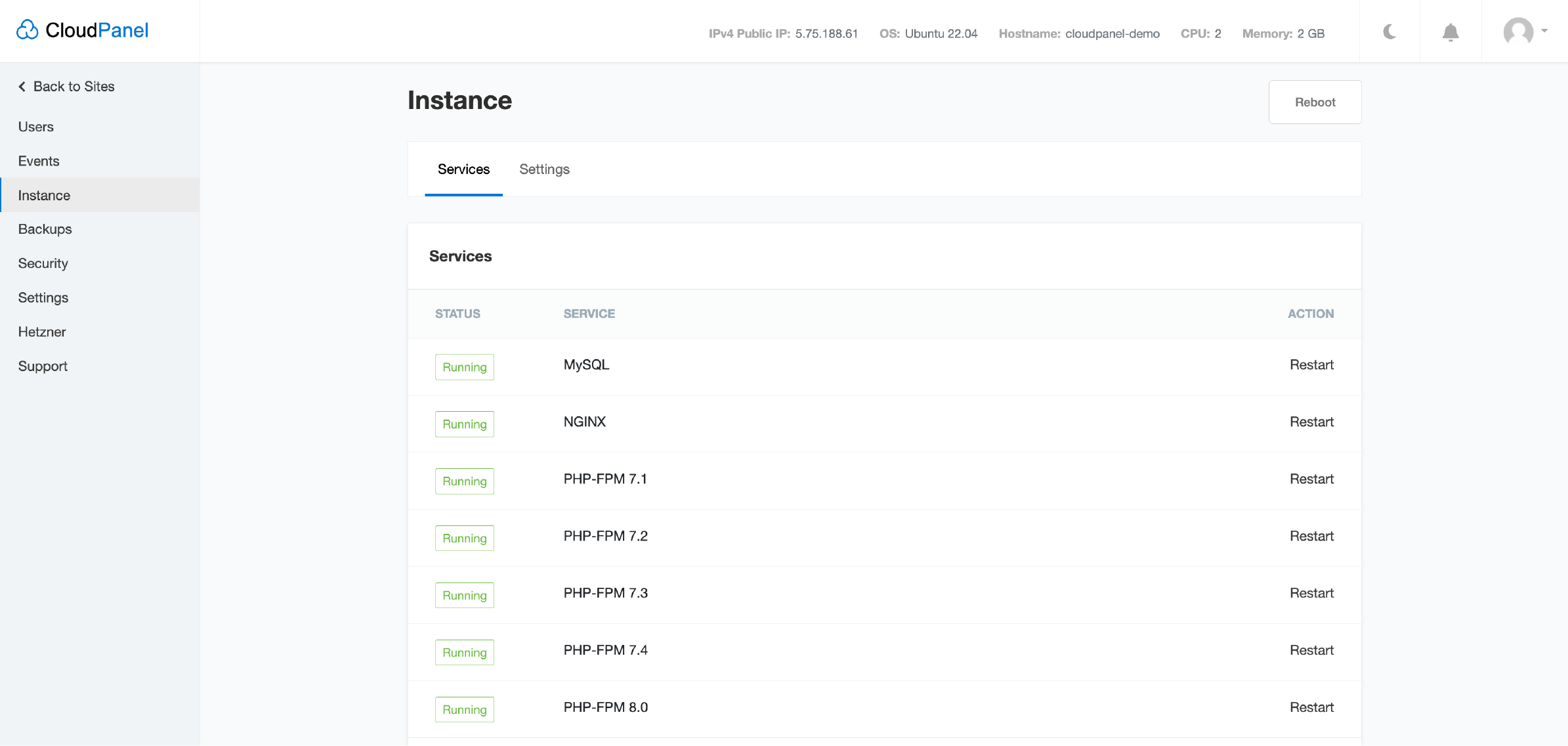Click the Back to Sites arrow icon
The image size is (1568, 746).
(22, 86)
